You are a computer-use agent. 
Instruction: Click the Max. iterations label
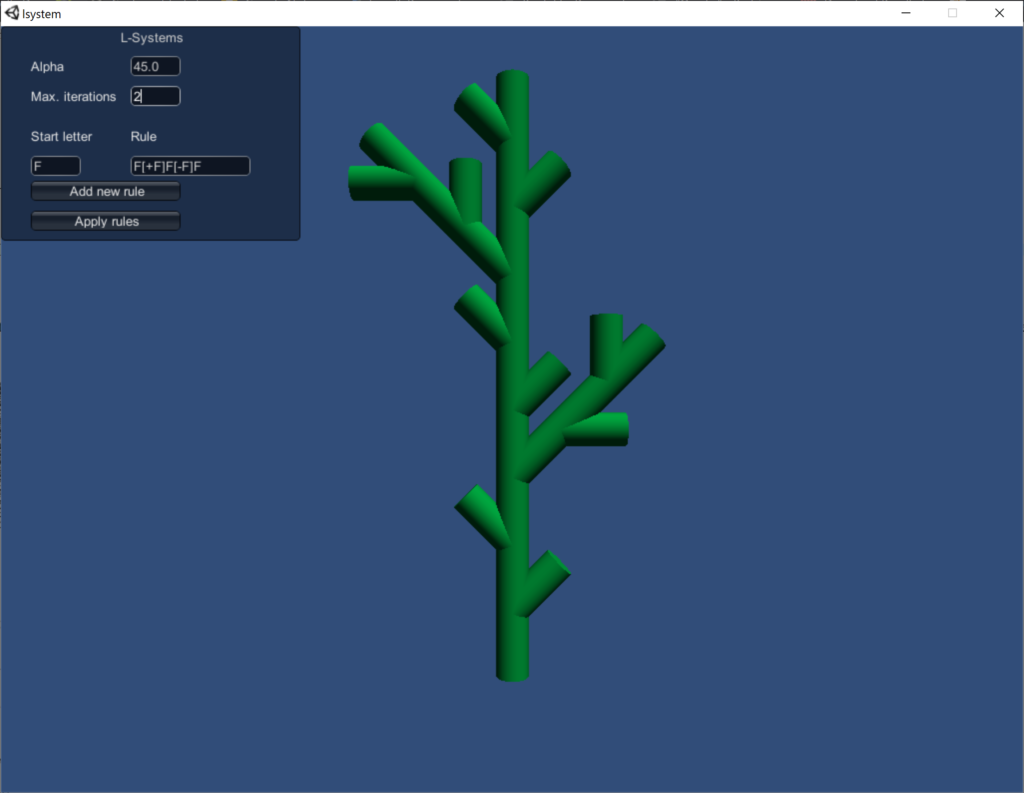point(73,97)
